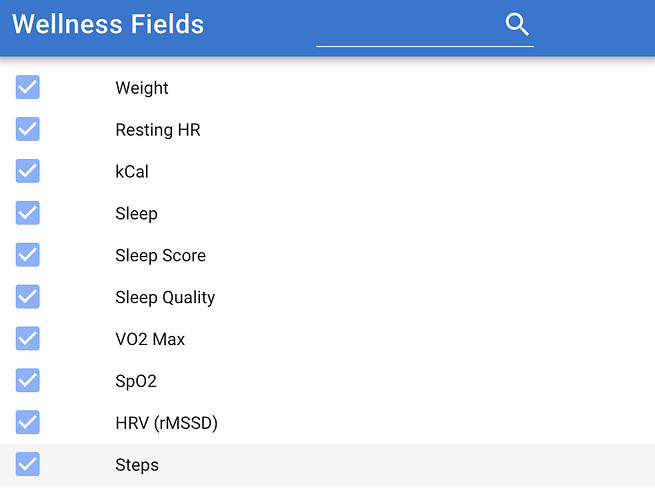Select the HRV (rMSSD) label
655x500 pixels.
pos(166,423)
